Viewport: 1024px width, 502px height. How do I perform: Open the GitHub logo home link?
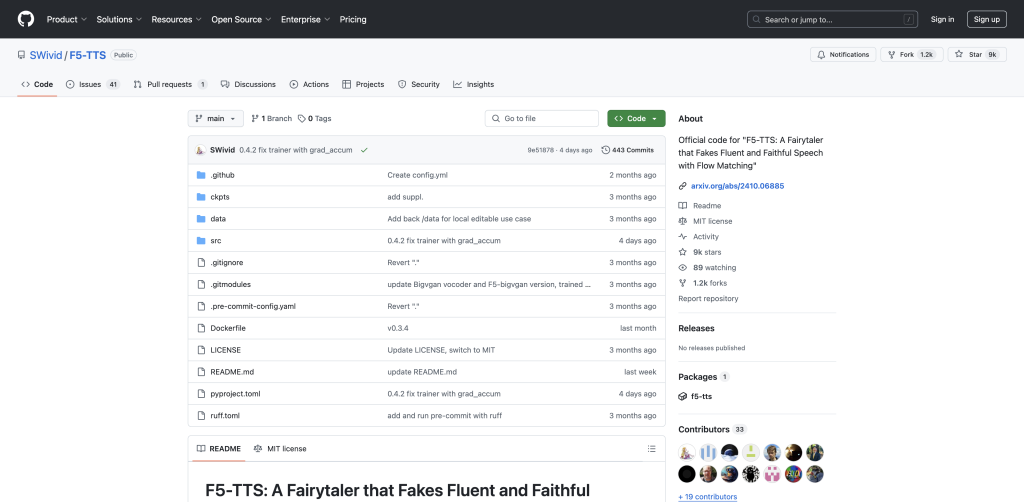point(25,19)
